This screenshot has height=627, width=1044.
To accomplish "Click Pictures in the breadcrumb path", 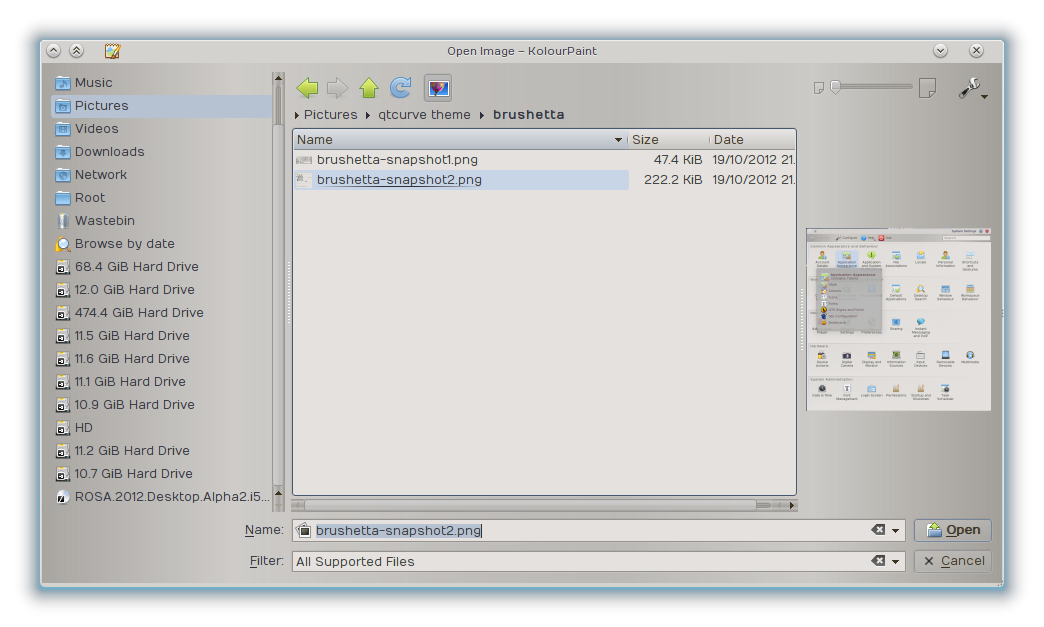I will tap(330, 114).
